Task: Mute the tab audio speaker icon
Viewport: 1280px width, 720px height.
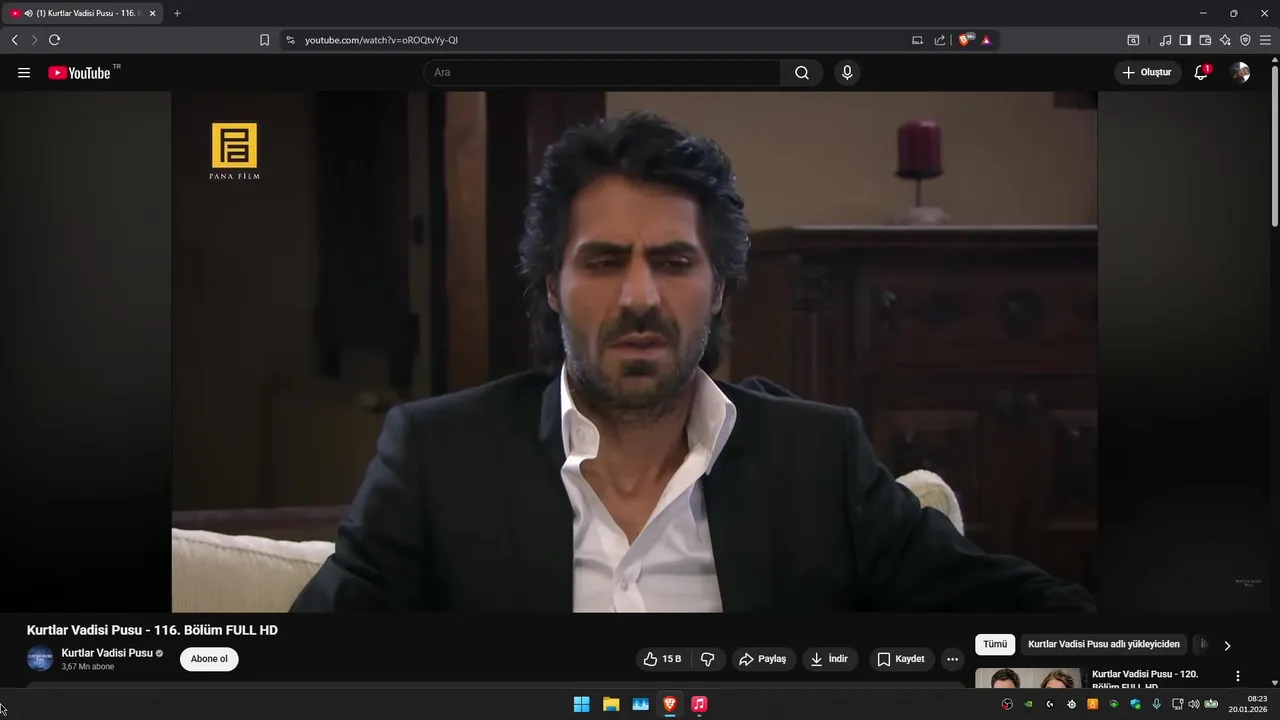Action: (28, 13)
